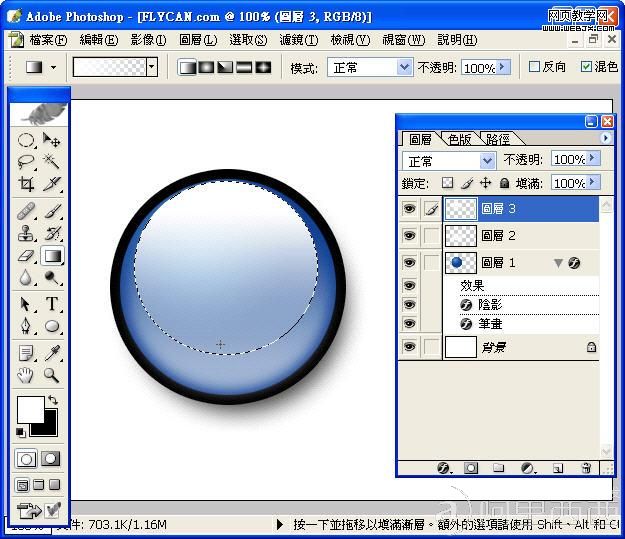Hide layer 圖層 1 with eye icon
The image size is (625, 539).
point(409,263)
